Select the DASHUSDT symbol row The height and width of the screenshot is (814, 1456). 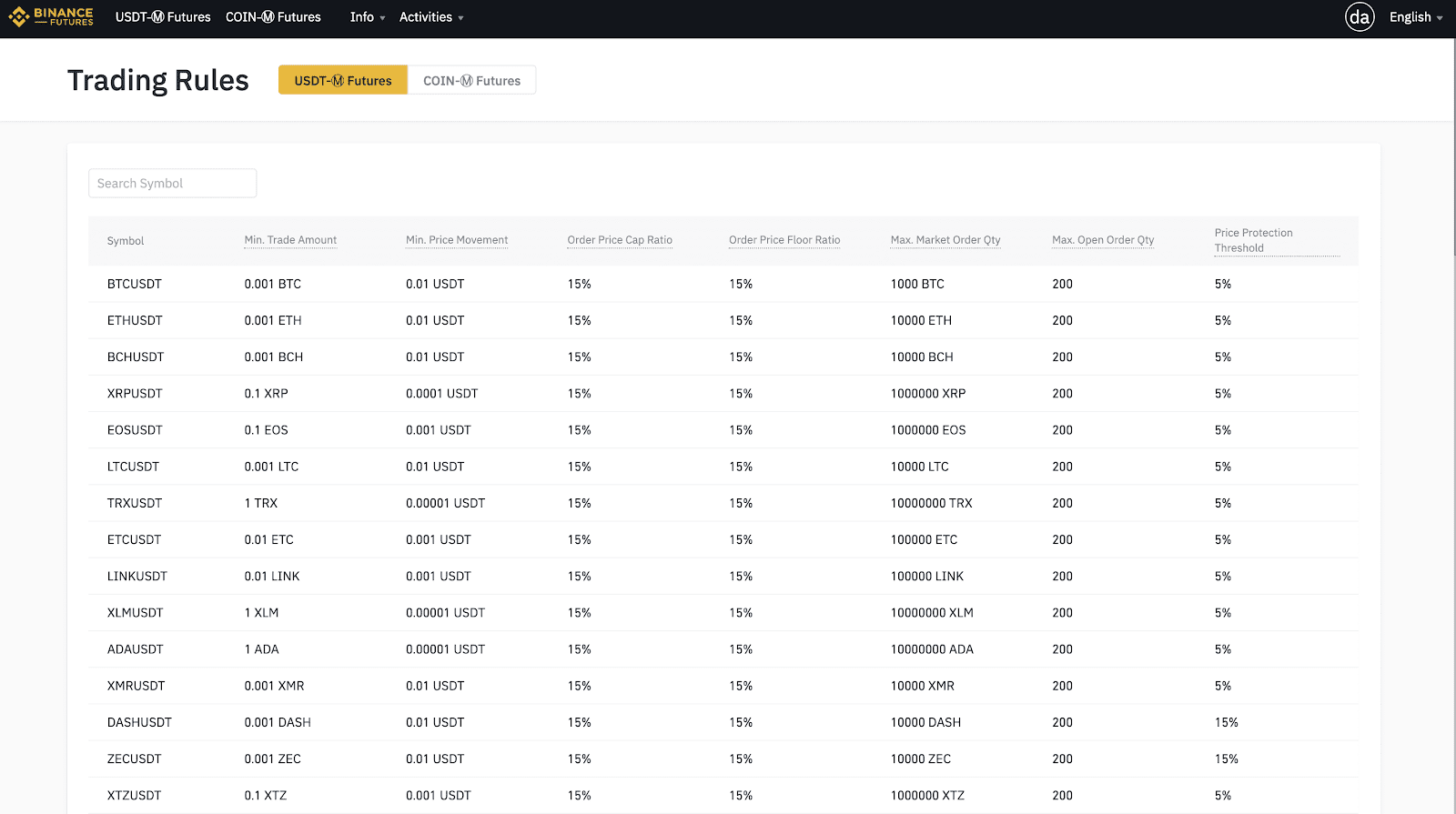(x=723, y=722)
